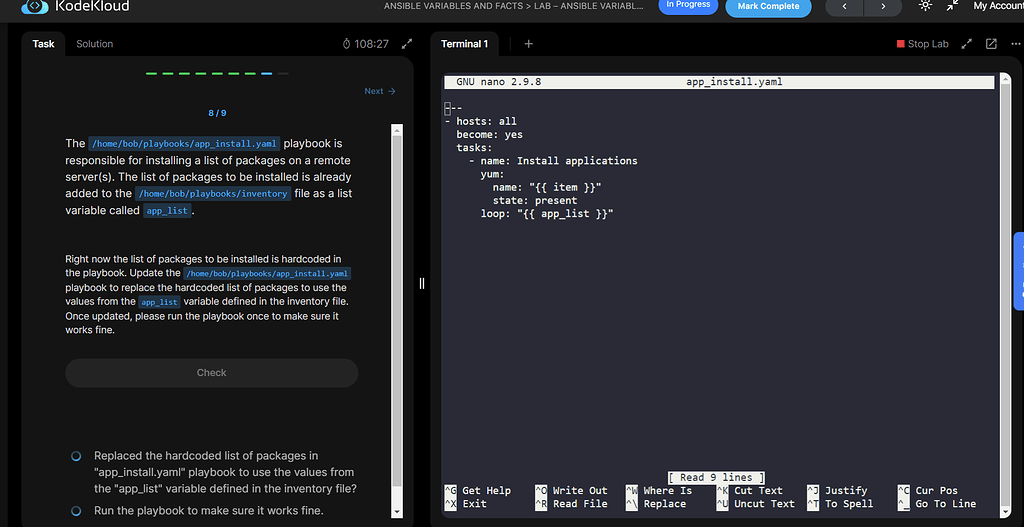Click task panel scrollbar up arrow

(x=397, y=129)
